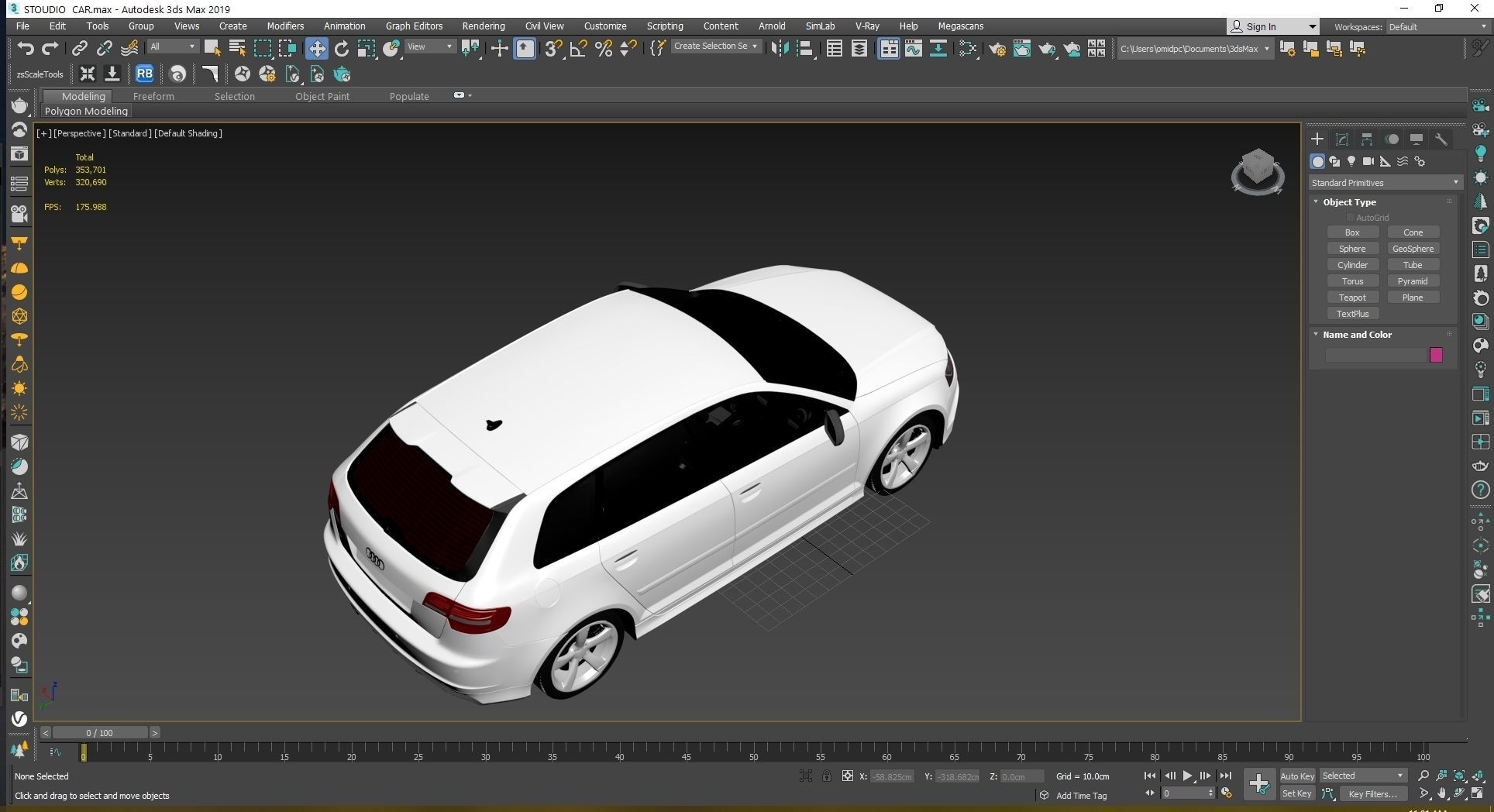
Task: Open the View reference coordinate dropdown
Action: 430,47
